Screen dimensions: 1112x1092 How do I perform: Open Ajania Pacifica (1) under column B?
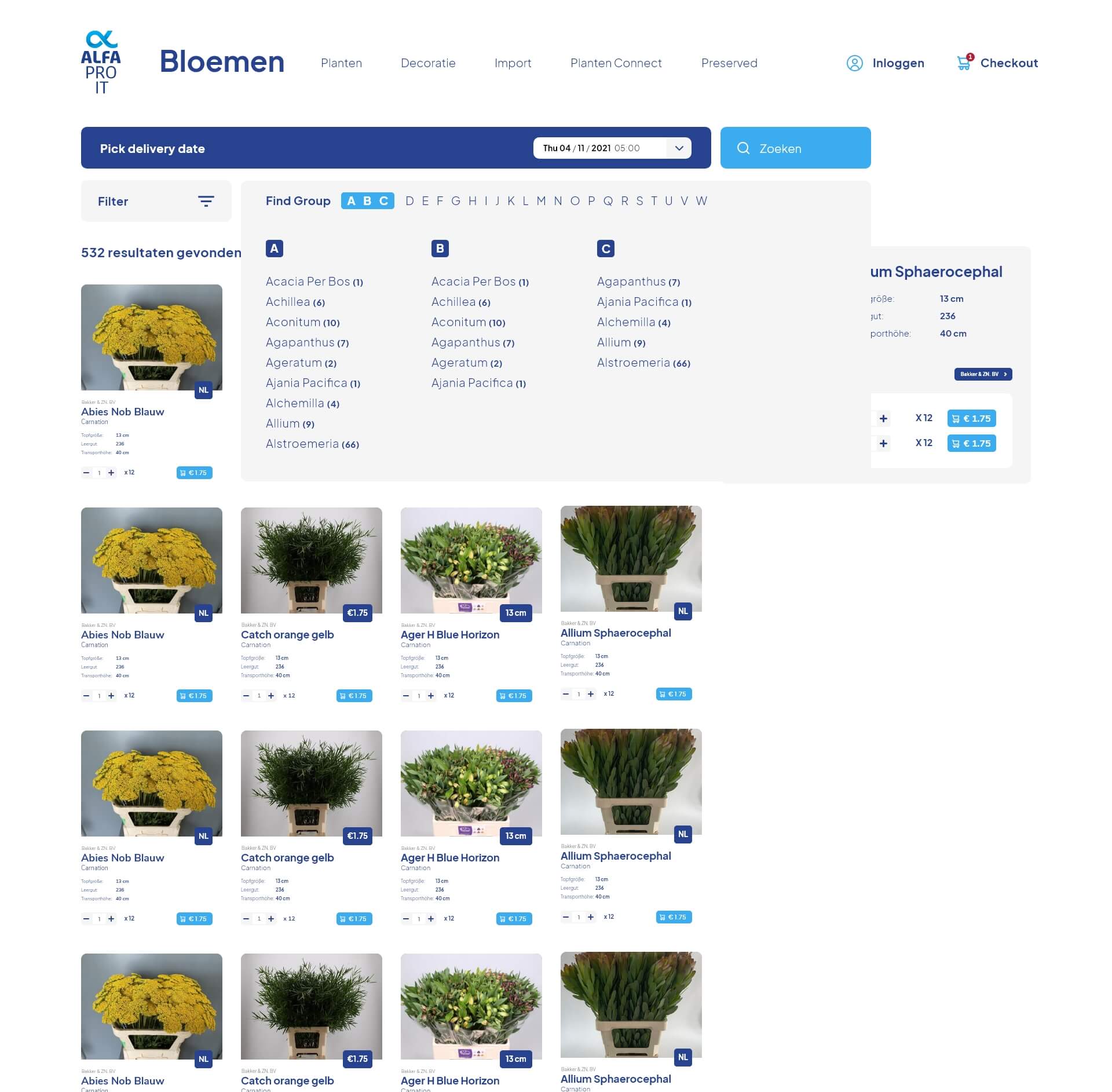click(x=479, y=383)
